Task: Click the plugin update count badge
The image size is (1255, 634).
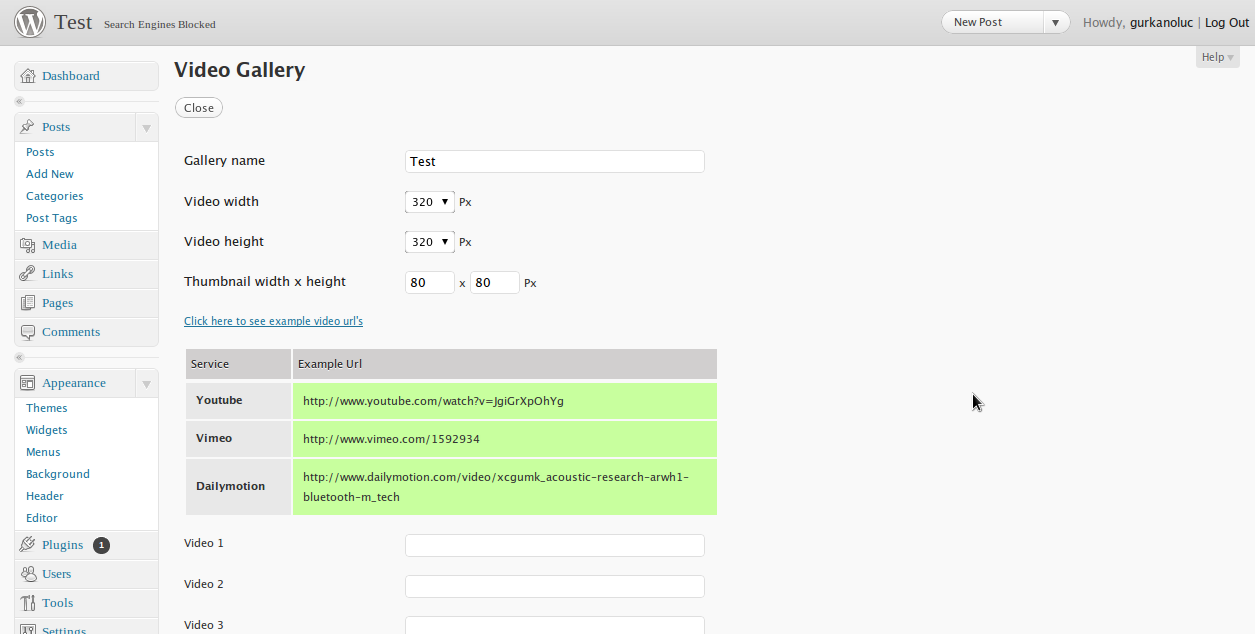Action: point(101,545)
